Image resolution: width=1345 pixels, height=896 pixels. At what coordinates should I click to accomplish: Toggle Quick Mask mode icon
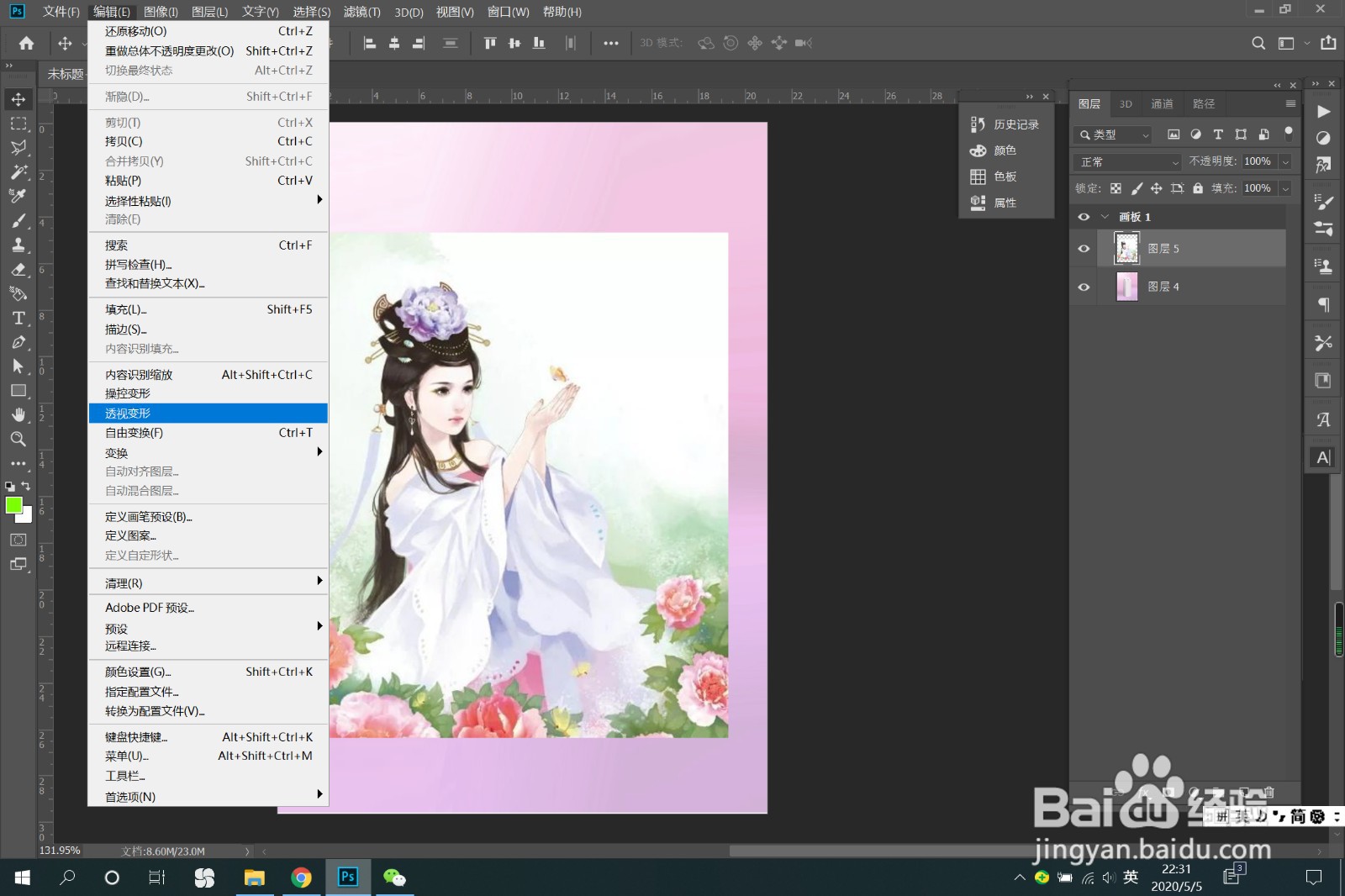(x=18, y=540)
